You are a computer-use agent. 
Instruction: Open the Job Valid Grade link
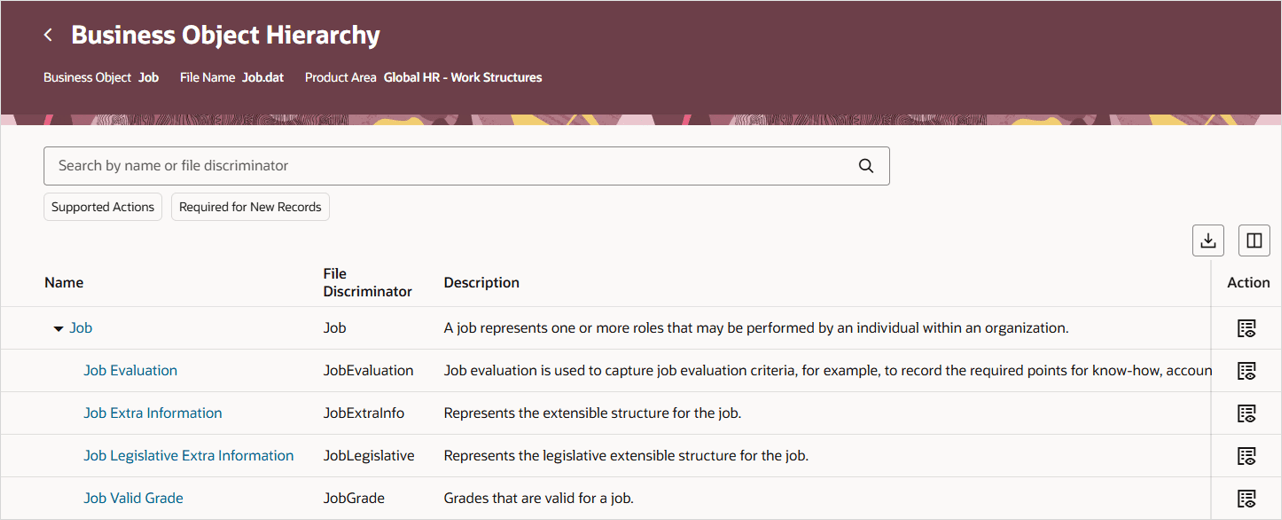pyautogui.click(x=133, y=498)
